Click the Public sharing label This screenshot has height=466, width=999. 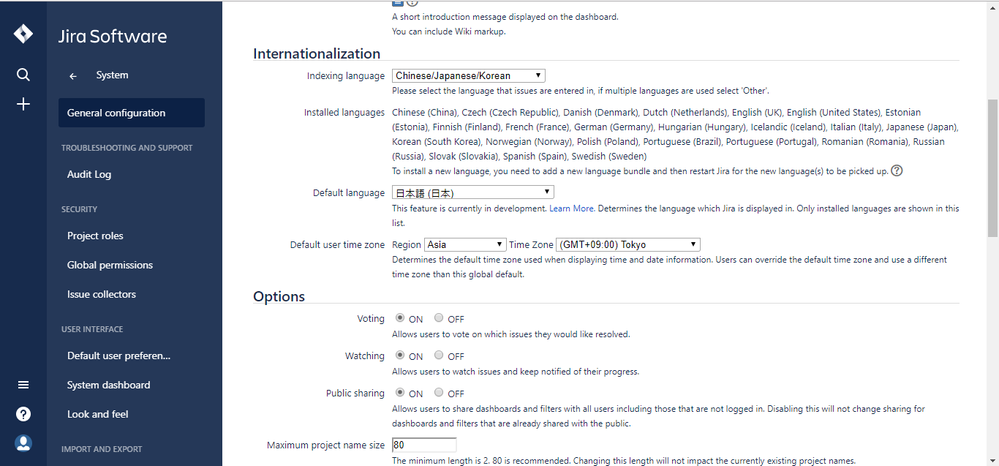[355, 393]
